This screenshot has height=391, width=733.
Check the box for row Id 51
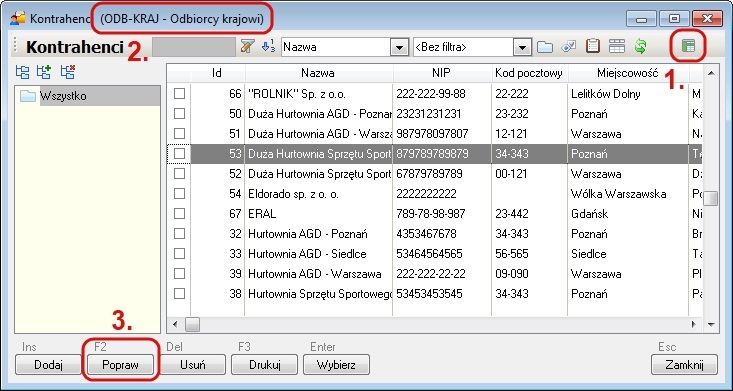180,134
